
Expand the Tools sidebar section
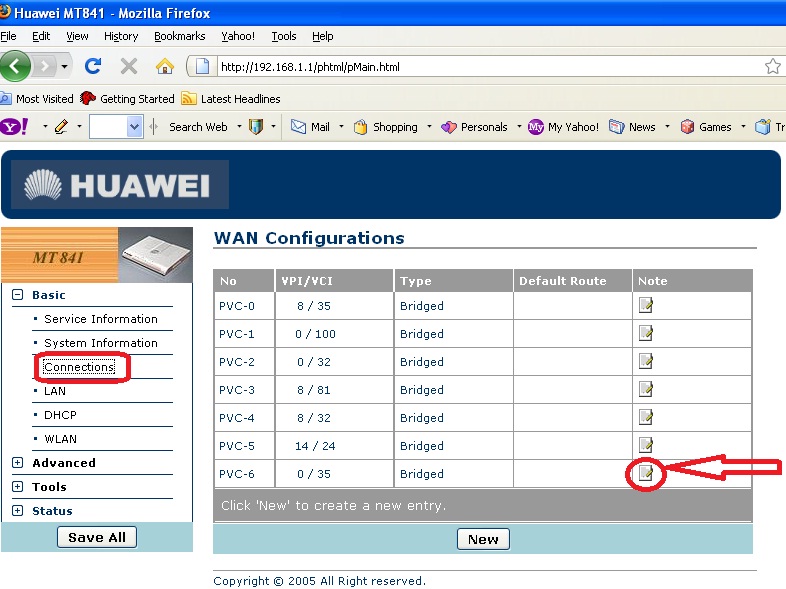[x=18, y=486]
